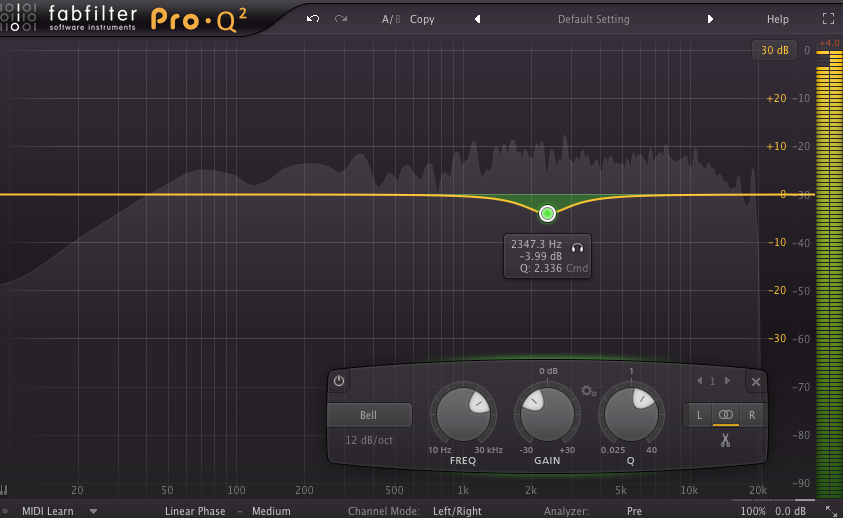Viewport: 843px width, 518px height.
Task: Click the 0.0 dB output gain value
Action: coord(790,511)
